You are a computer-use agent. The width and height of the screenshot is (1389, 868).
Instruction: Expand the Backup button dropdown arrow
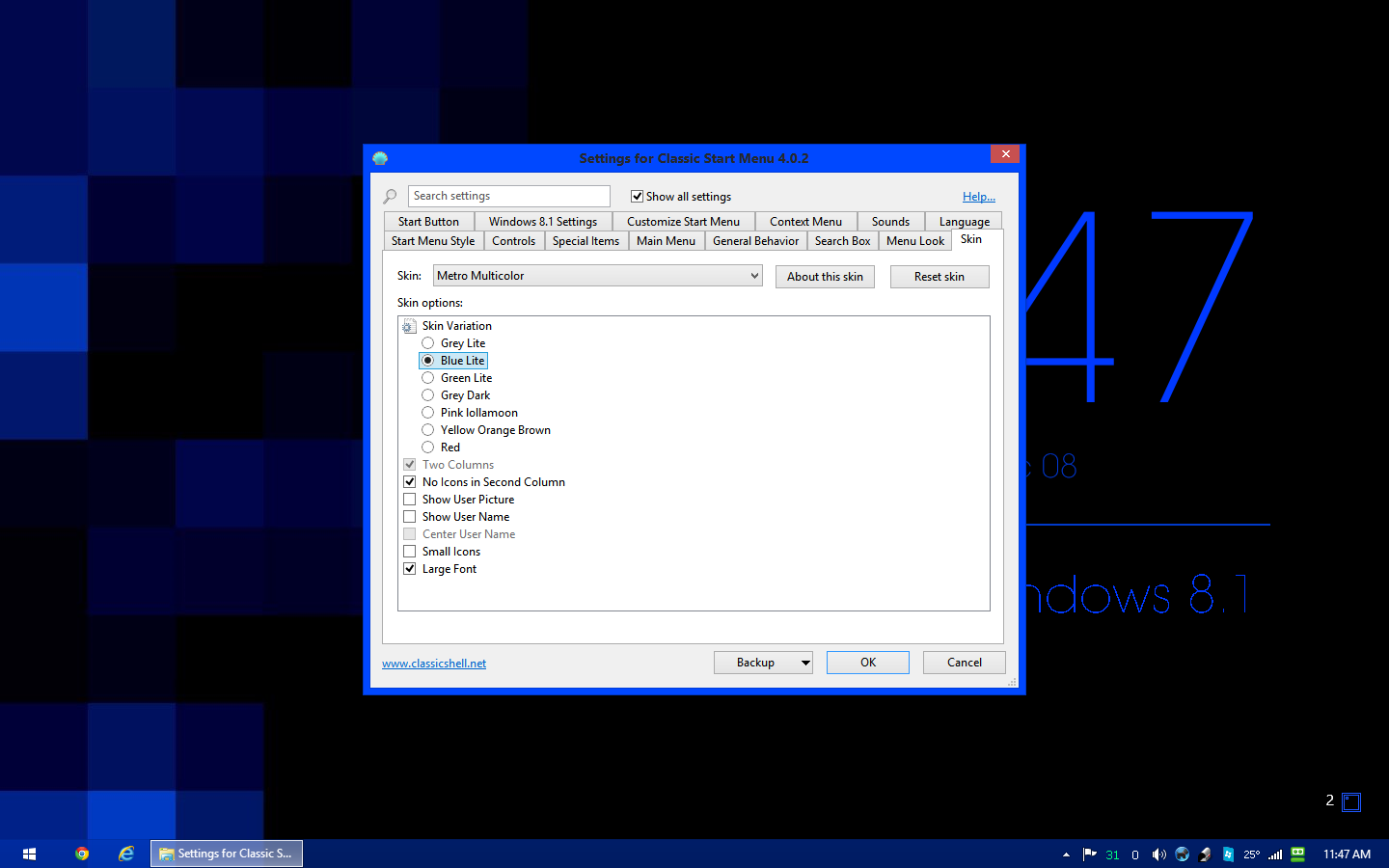[x=805, y=664]
